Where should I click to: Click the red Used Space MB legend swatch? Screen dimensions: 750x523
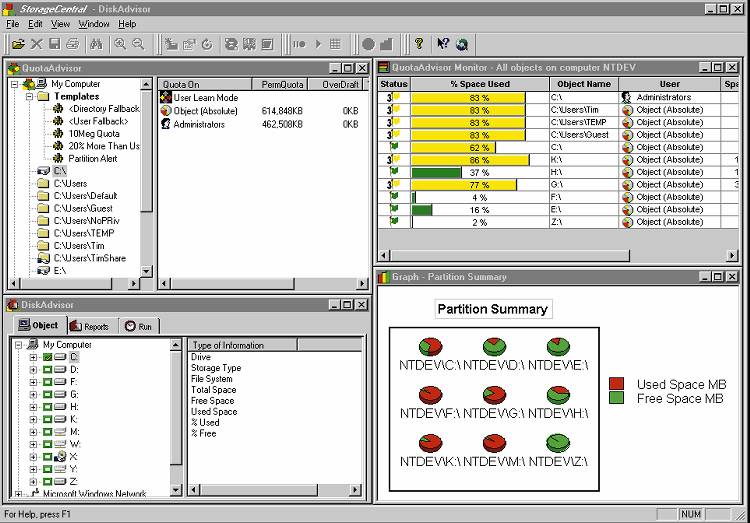(x=617, y=384)
